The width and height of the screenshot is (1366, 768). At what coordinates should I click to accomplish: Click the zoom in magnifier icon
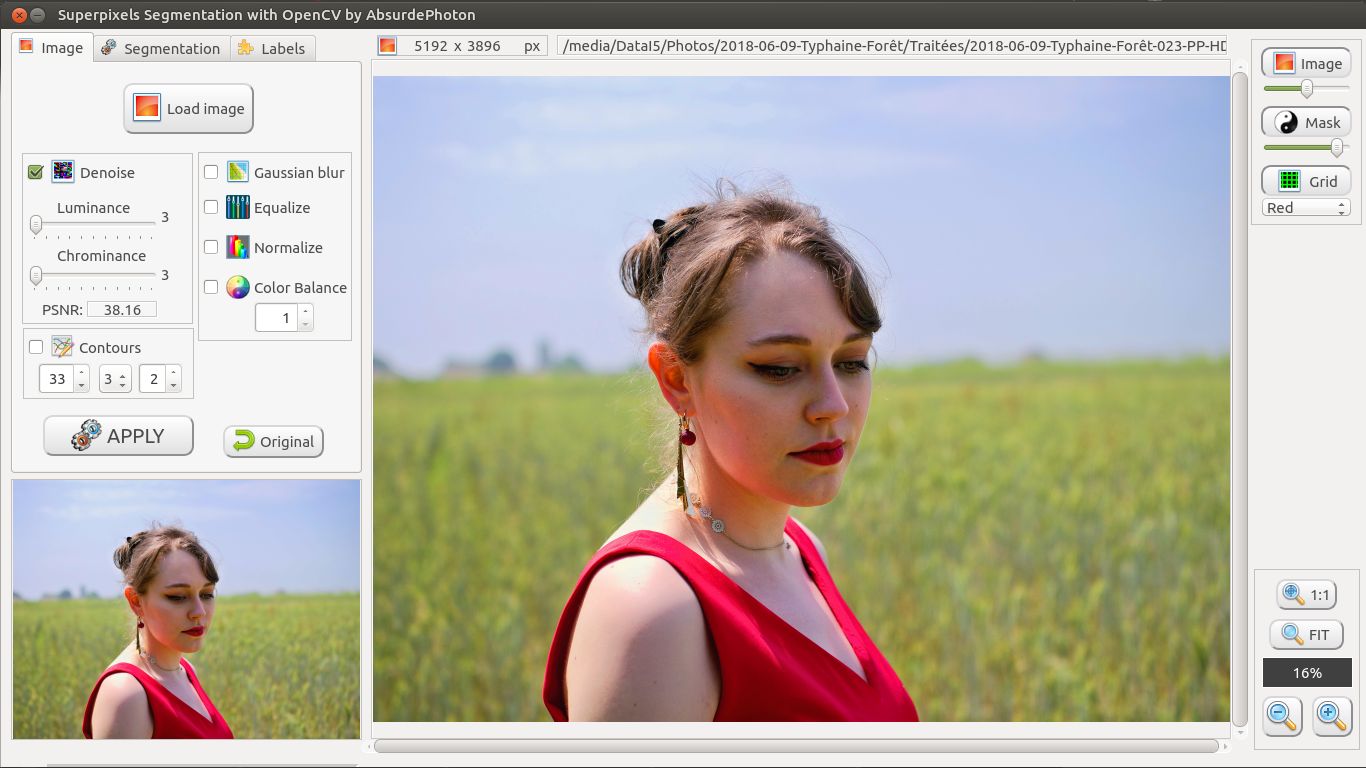[x=1331, y=716]
